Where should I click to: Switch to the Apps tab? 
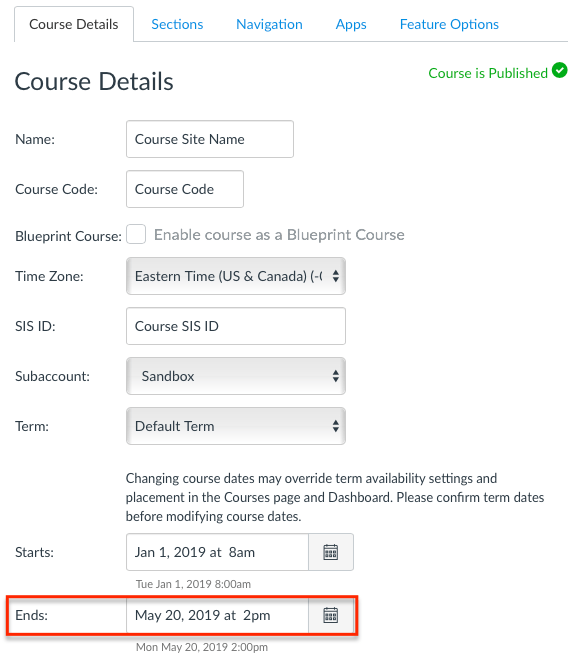(351, 24)
